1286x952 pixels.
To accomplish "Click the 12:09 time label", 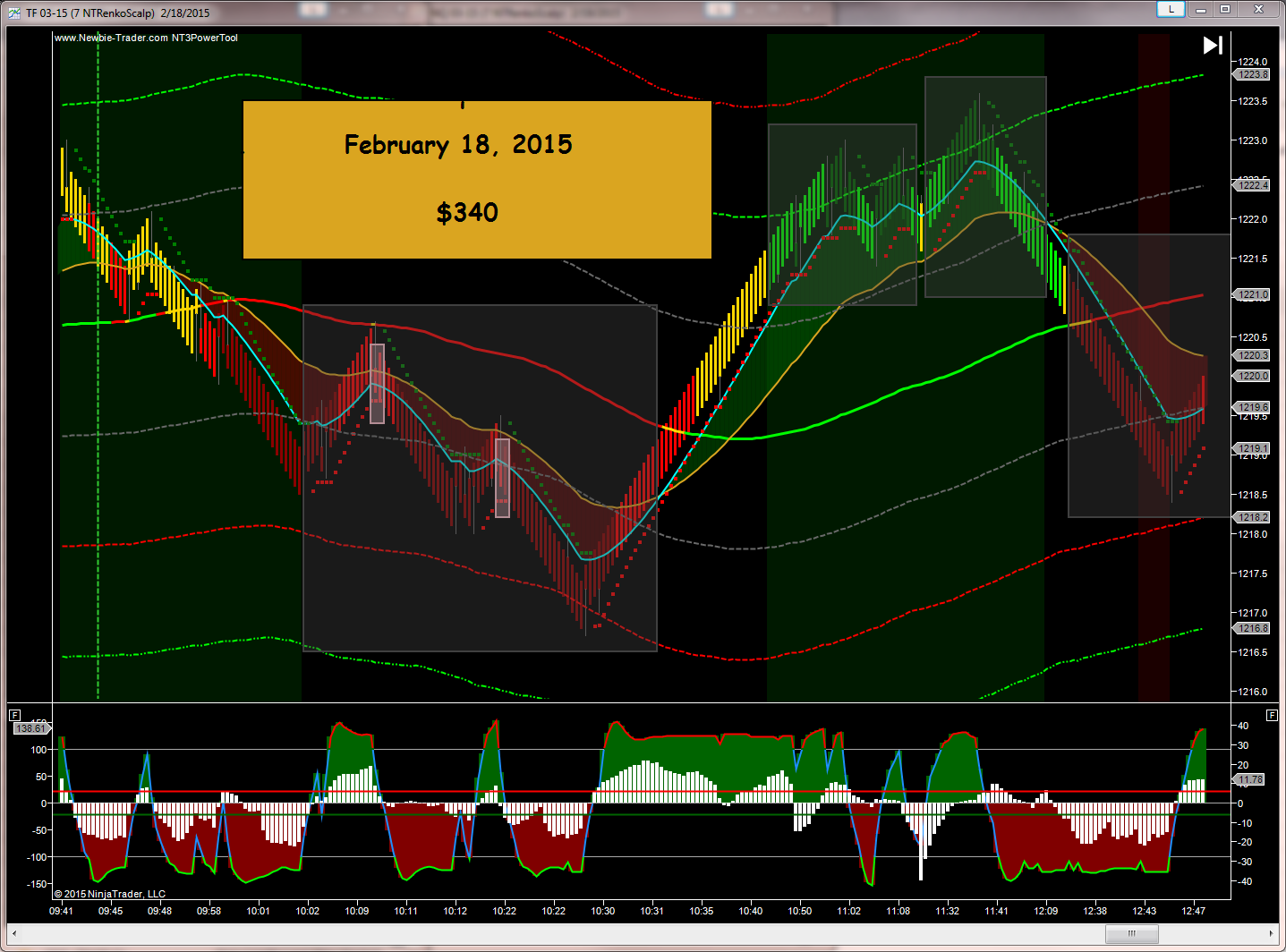I will coord(1045,911).
